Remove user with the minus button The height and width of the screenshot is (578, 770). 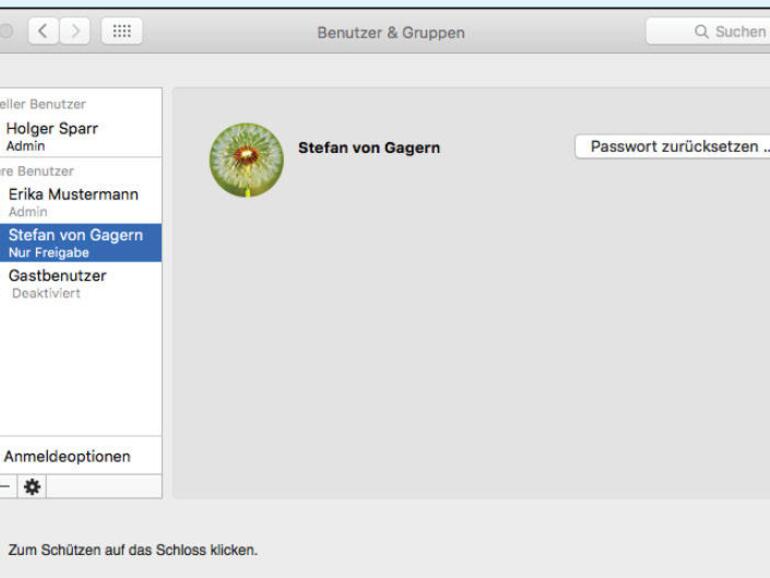5,487
